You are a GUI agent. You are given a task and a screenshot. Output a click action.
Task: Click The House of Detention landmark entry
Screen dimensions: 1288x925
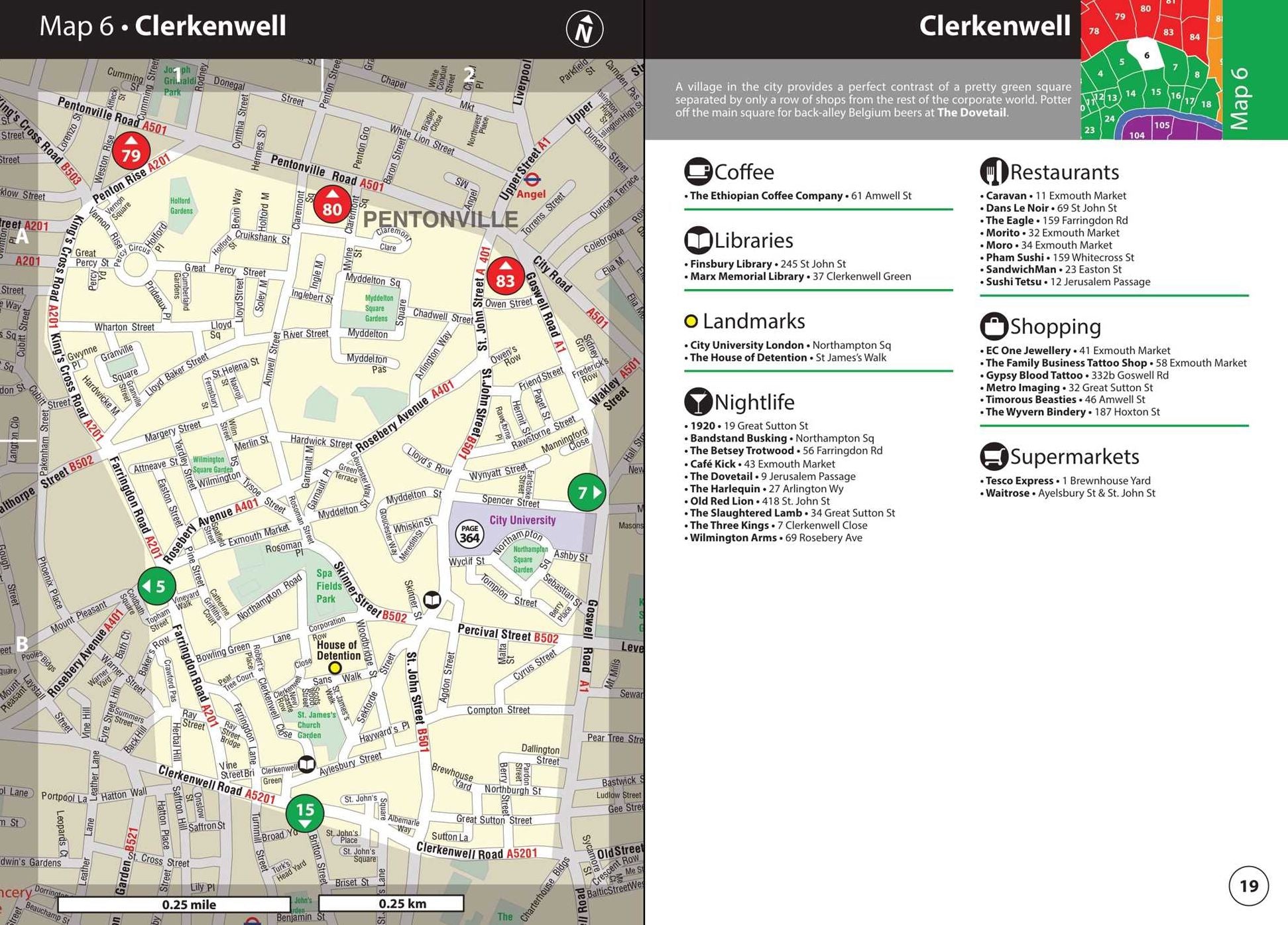[786, 357]
